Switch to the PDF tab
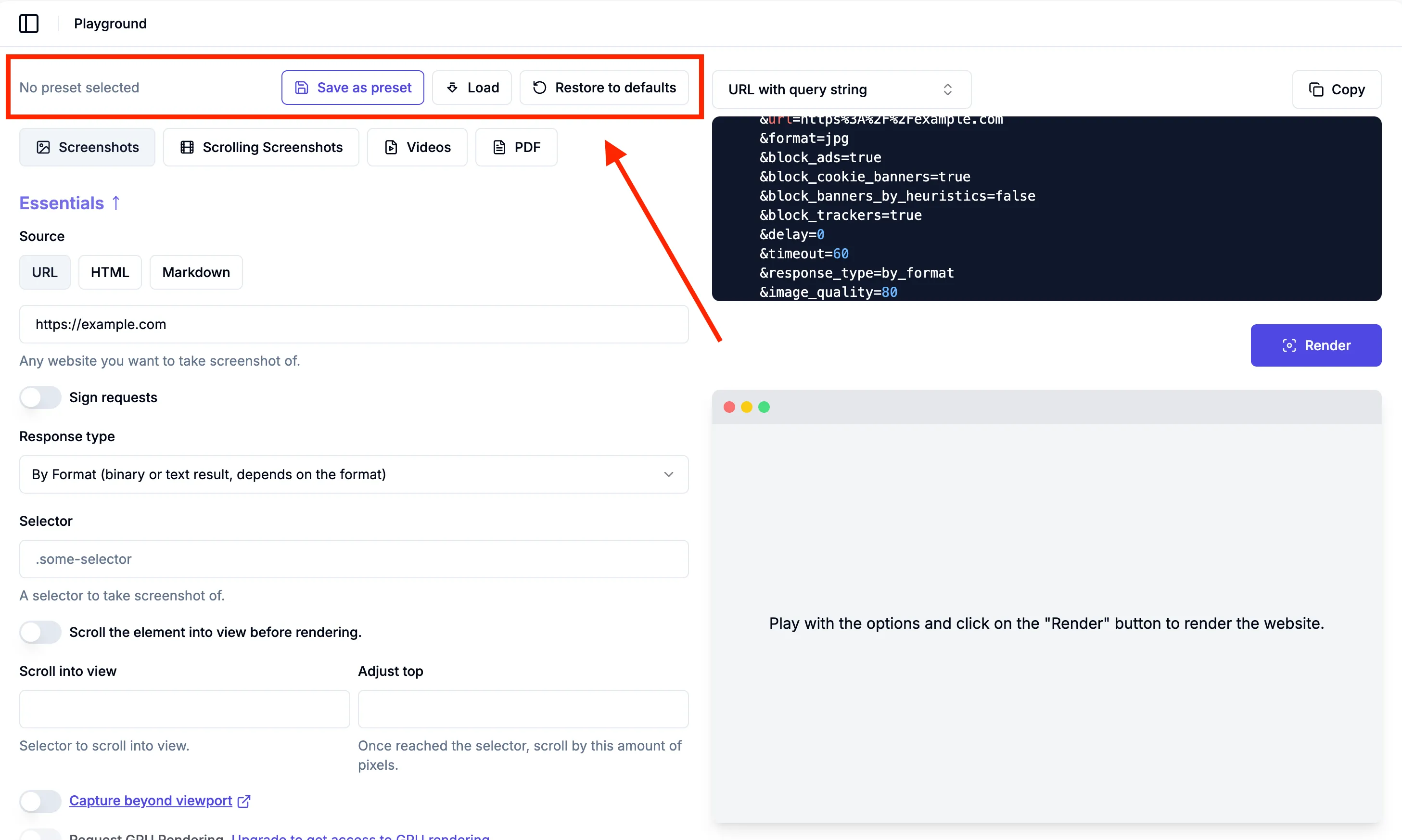The height and width of the screenshot is (840, 1402). click(x=516, y=147)
